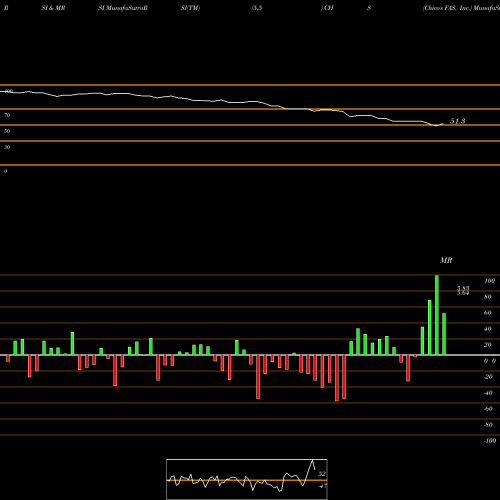Click the 30 label on the RSI axis
This screenshot has height=500, width=500.
(7, 147)
